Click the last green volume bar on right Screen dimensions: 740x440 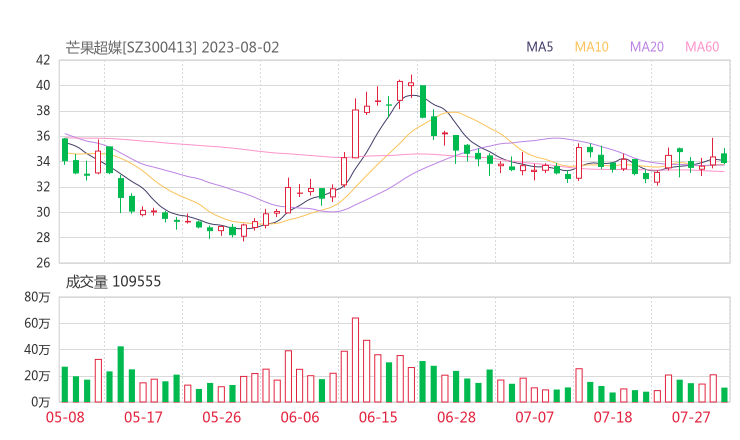[724, 395]
